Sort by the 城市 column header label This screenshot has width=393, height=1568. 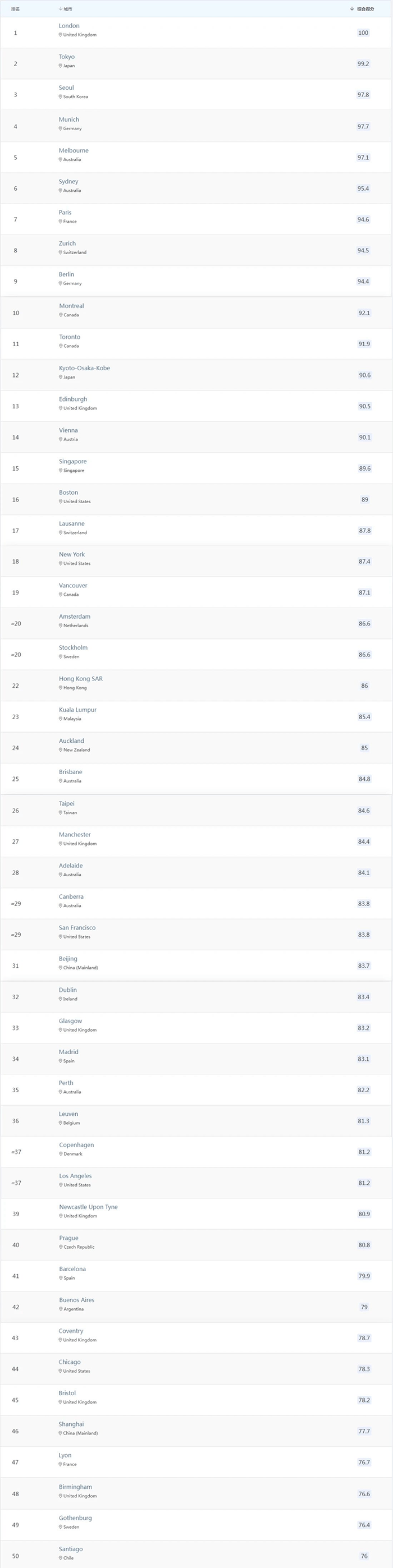(x=68, y=9)
